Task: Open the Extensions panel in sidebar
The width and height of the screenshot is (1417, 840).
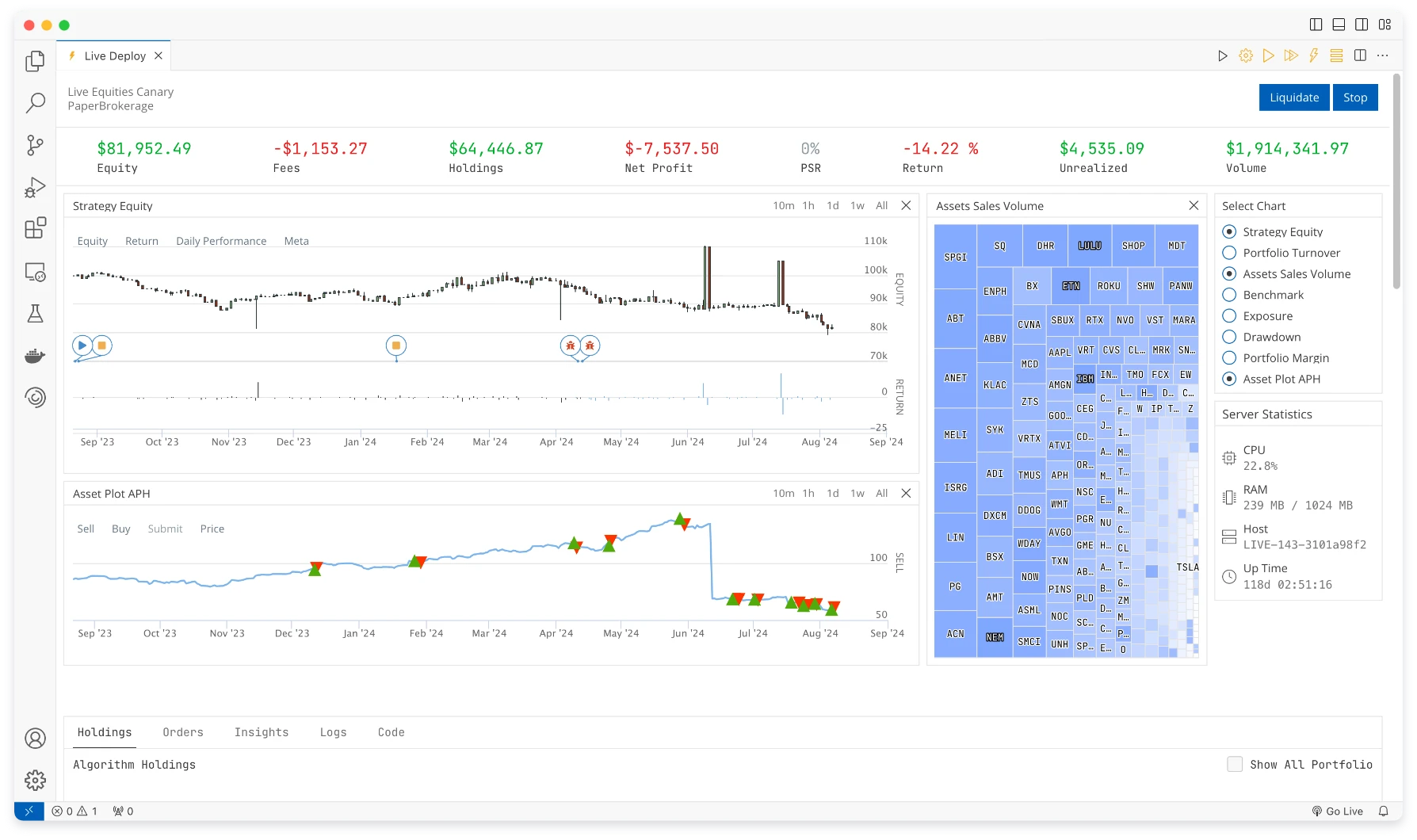Action: point(35,227)
